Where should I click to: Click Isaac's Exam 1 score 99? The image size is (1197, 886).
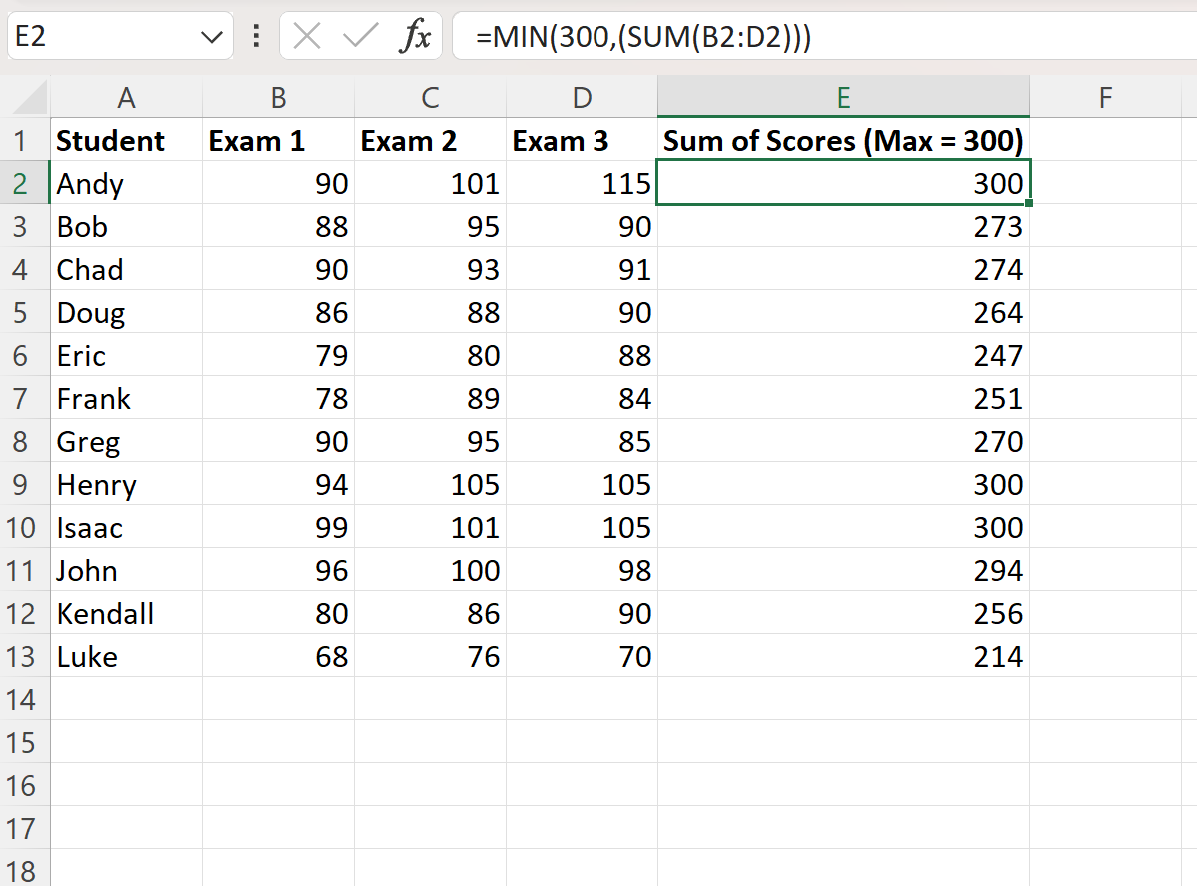[x=279, y=527]
